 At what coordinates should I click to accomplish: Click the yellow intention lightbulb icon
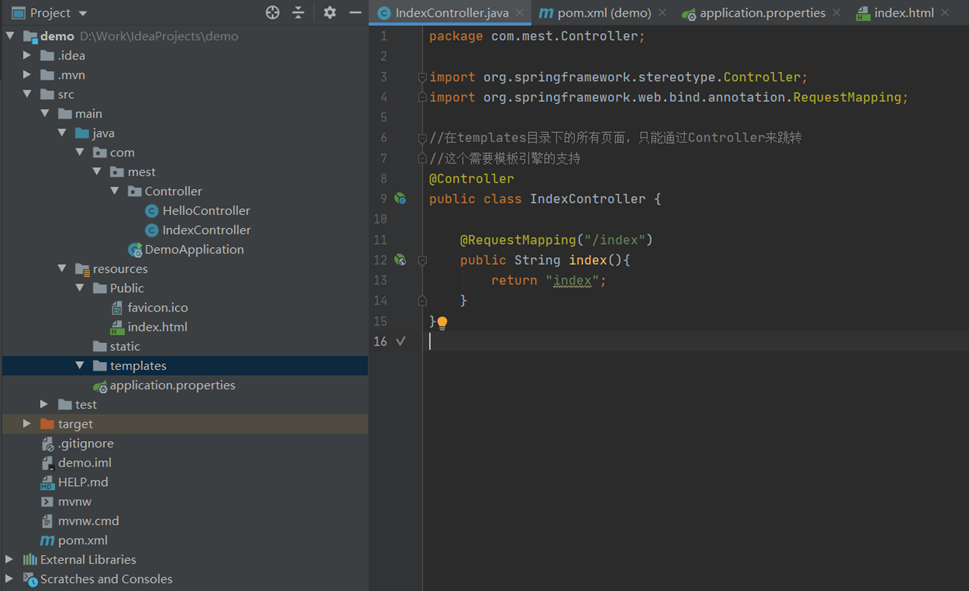[x=442, y=322]
